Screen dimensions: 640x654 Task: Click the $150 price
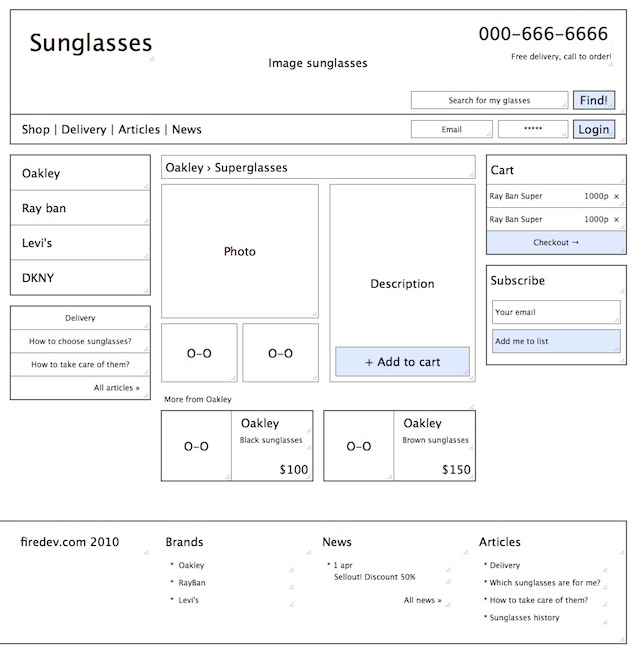[x=456, y=470]
